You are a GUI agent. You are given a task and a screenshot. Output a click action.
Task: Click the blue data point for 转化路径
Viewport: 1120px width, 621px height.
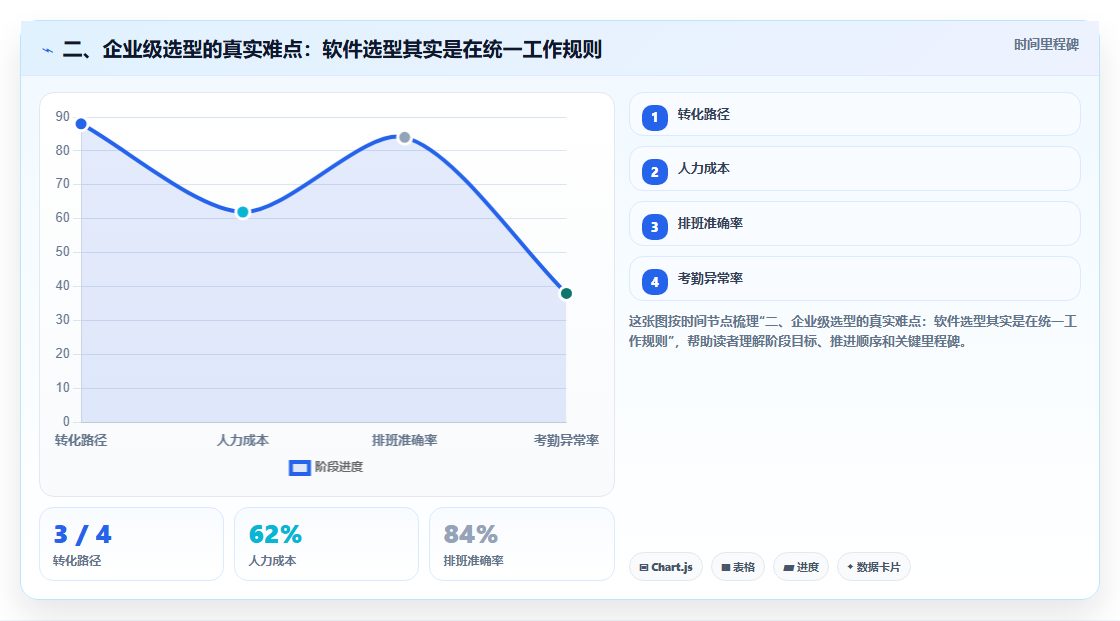81,124
